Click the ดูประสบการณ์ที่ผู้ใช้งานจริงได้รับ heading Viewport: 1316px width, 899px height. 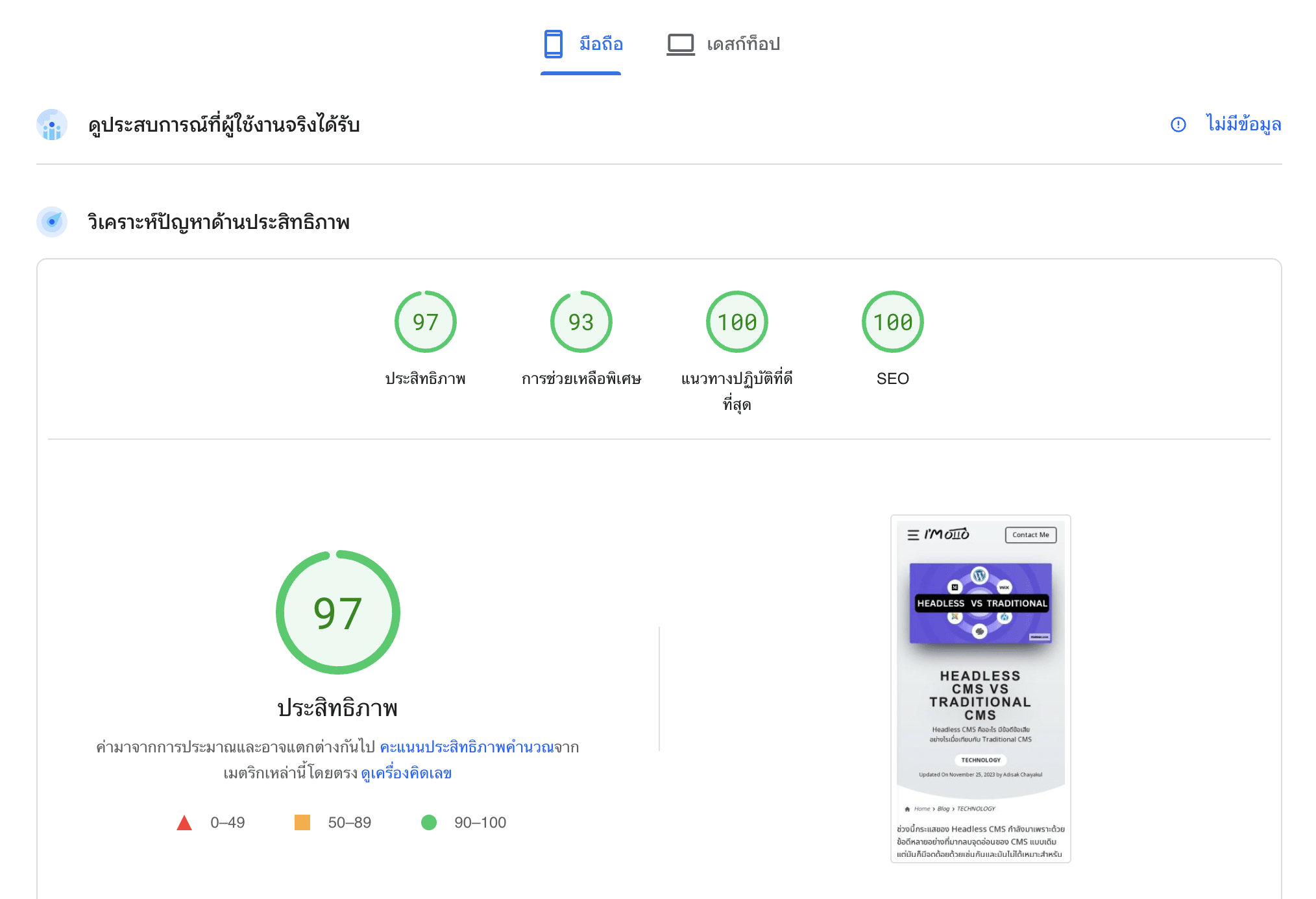click(224, 125)
